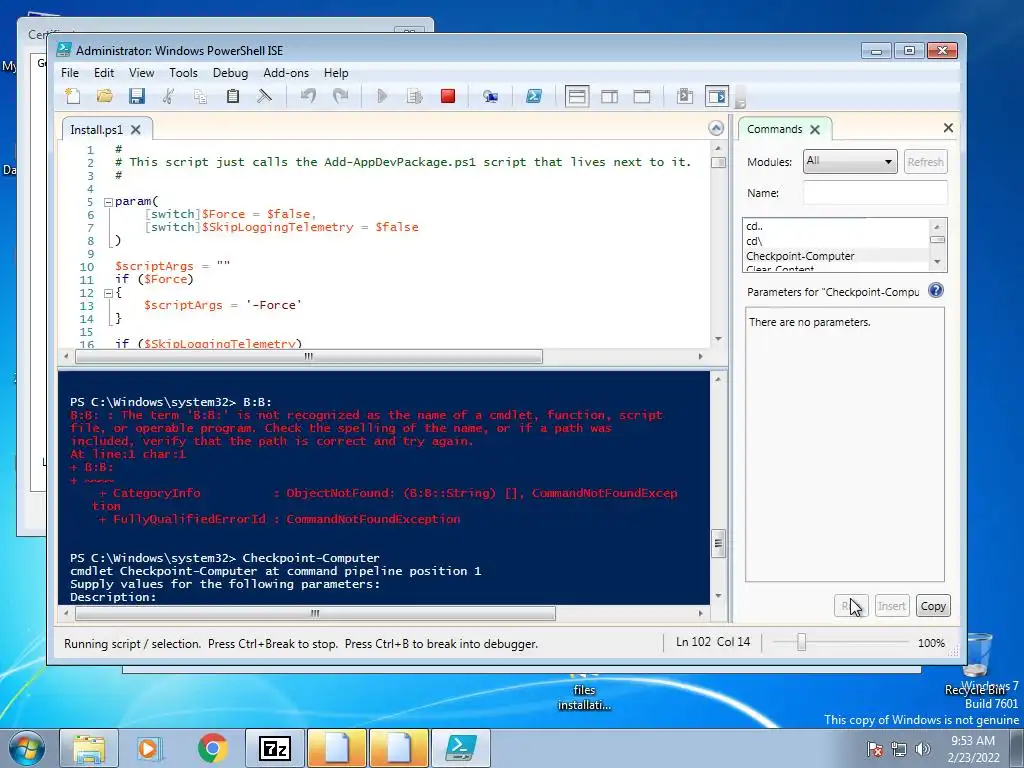
Task: Open the Debug menu
Action: (231, 72)
